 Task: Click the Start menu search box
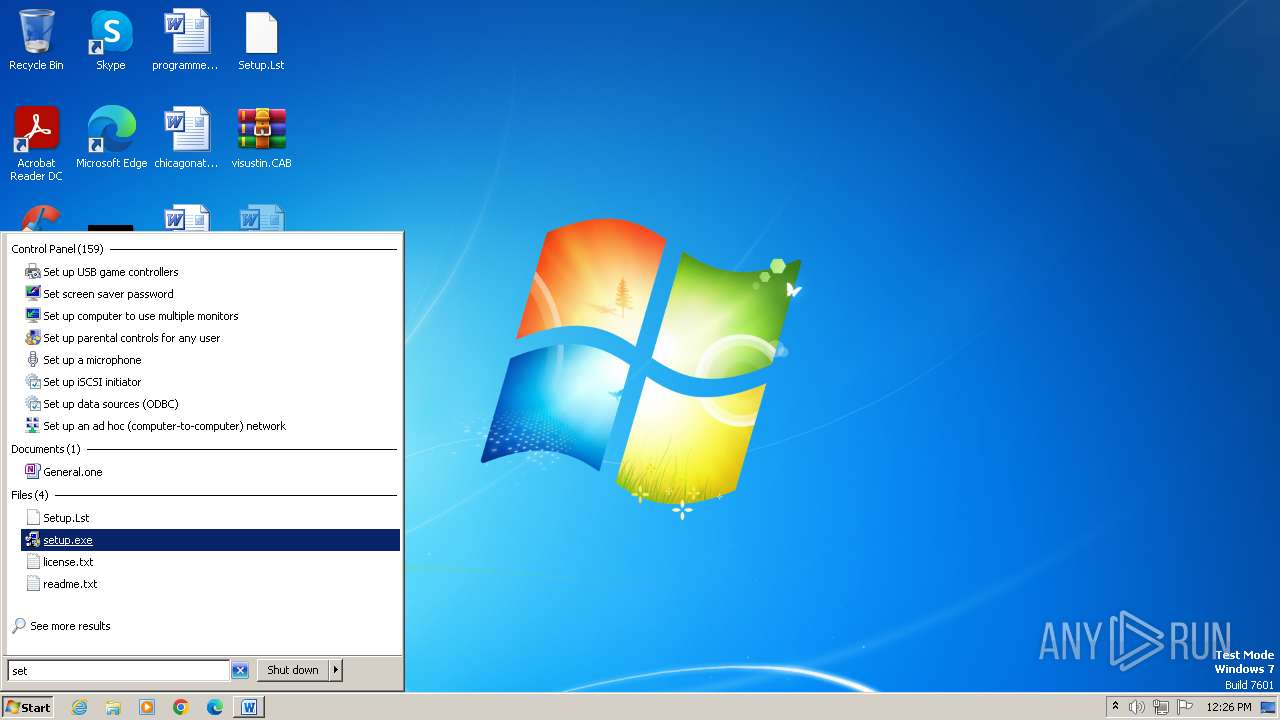coord(118,671)
